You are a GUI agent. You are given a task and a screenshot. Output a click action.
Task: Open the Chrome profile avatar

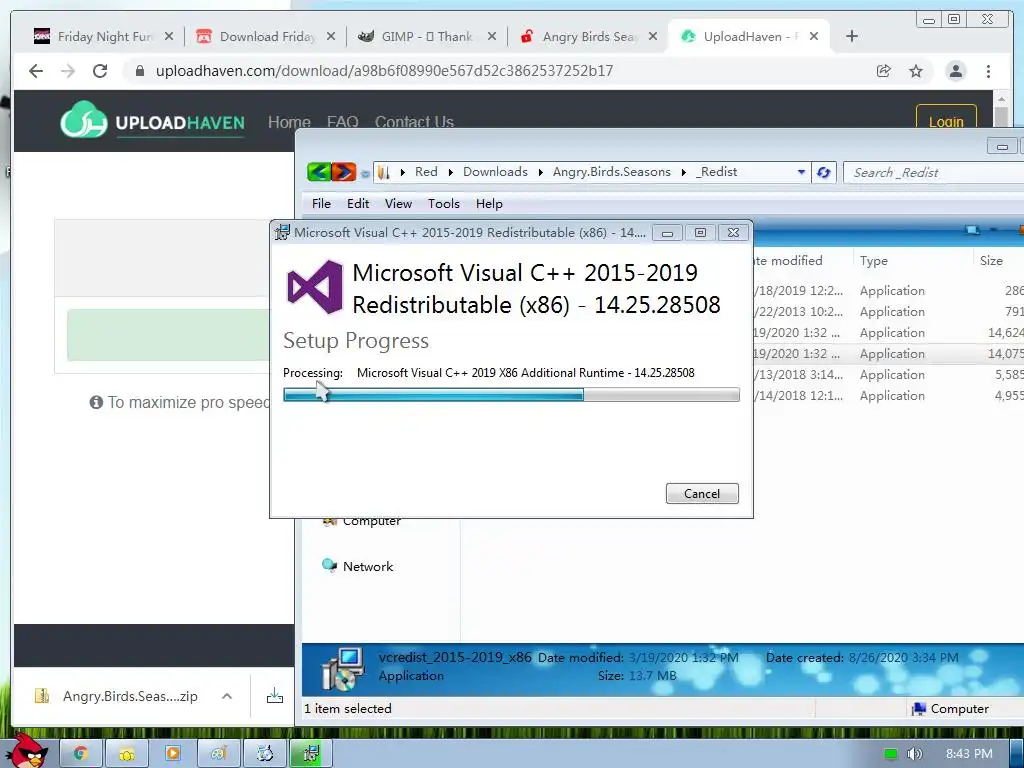coord(955,71)
